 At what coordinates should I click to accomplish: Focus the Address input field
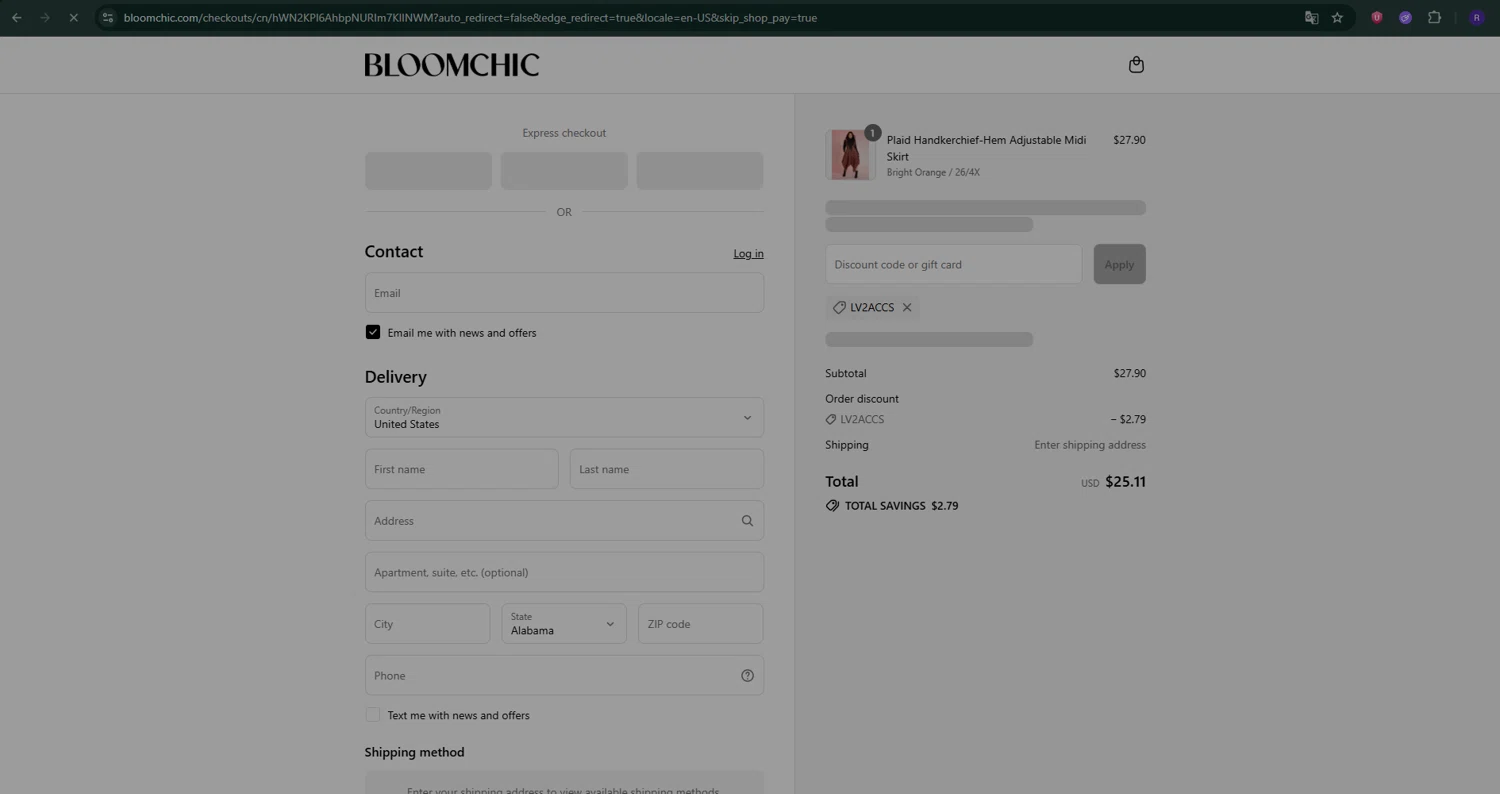[564, 521]
